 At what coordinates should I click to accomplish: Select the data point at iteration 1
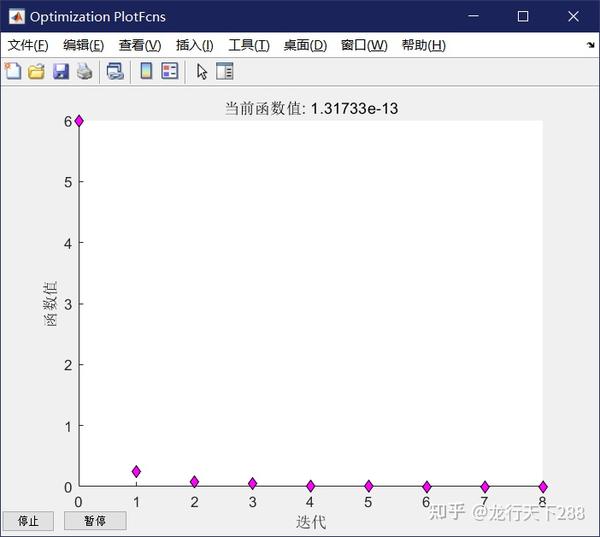click(x=136, y=472)
